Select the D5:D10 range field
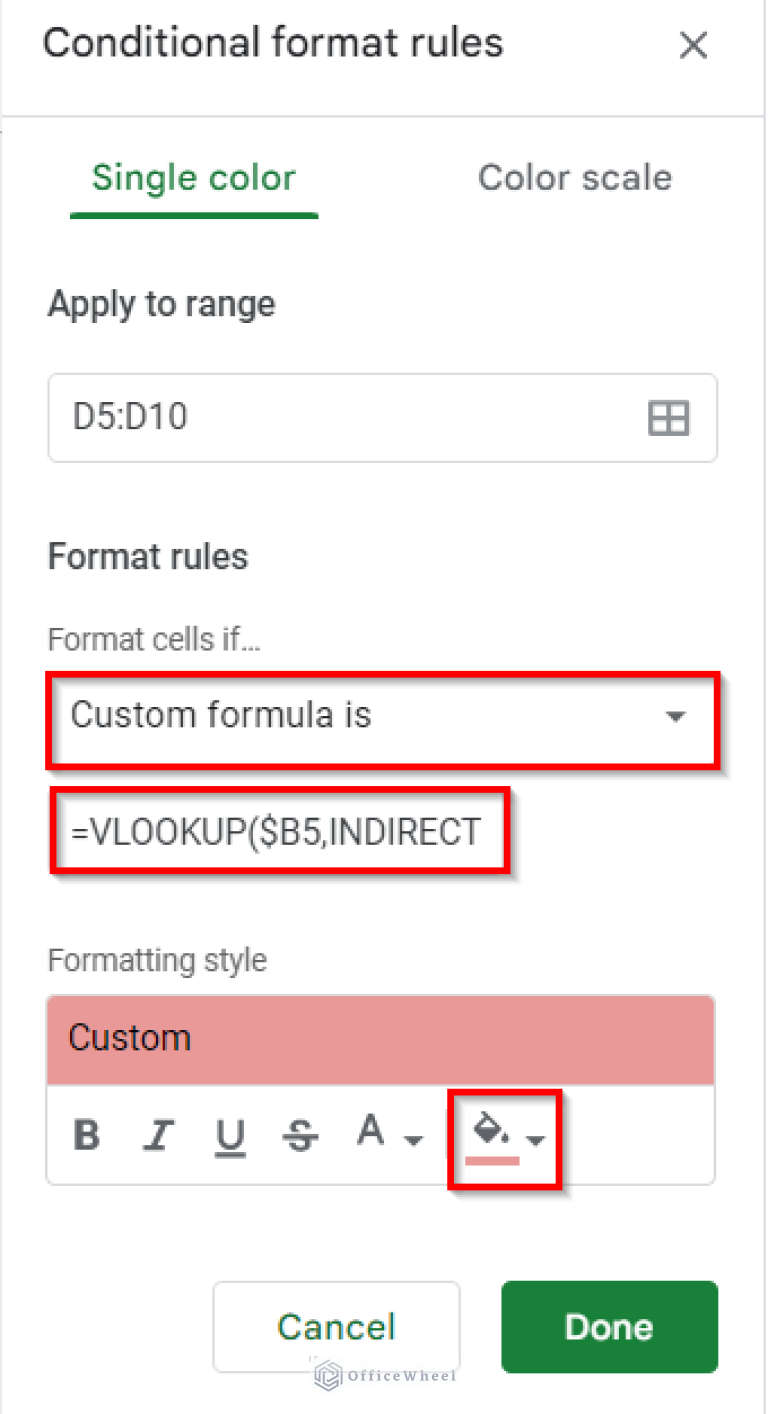Viewport: 768px width, 1414px height. (x=300, y=418)
